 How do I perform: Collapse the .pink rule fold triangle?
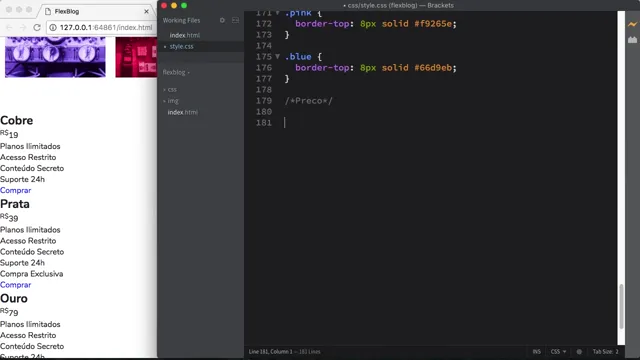coord(278,13)
